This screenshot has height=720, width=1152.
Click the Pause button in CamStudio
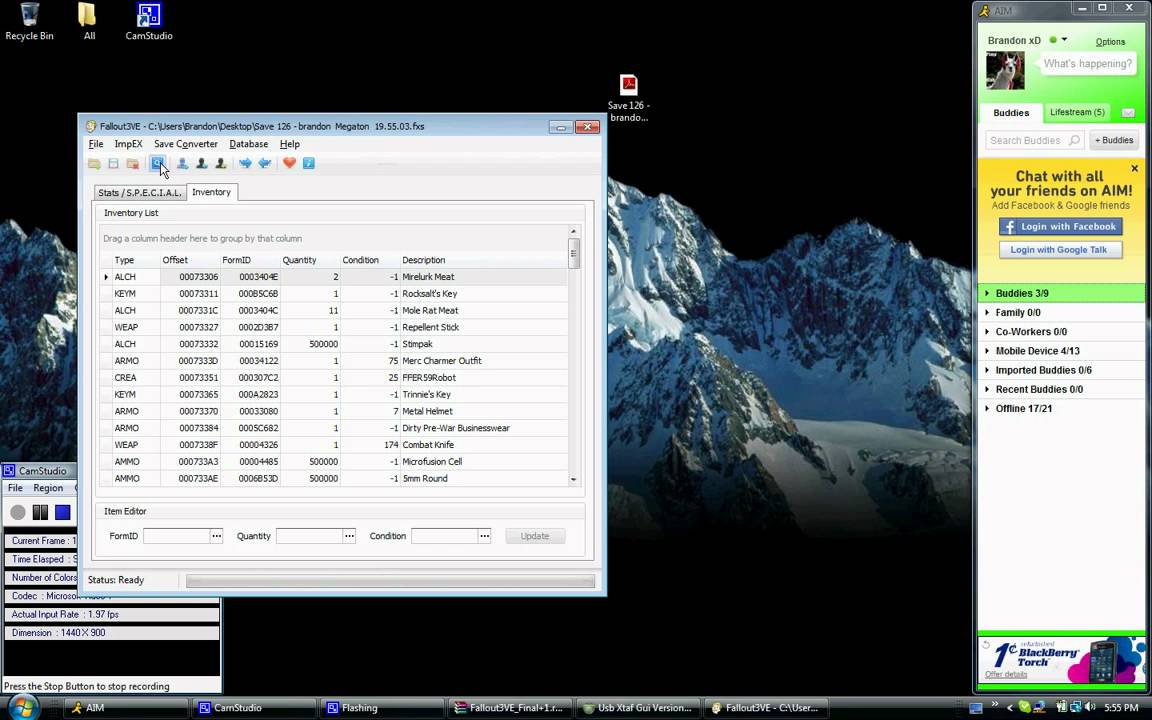[x=40, y=512]
